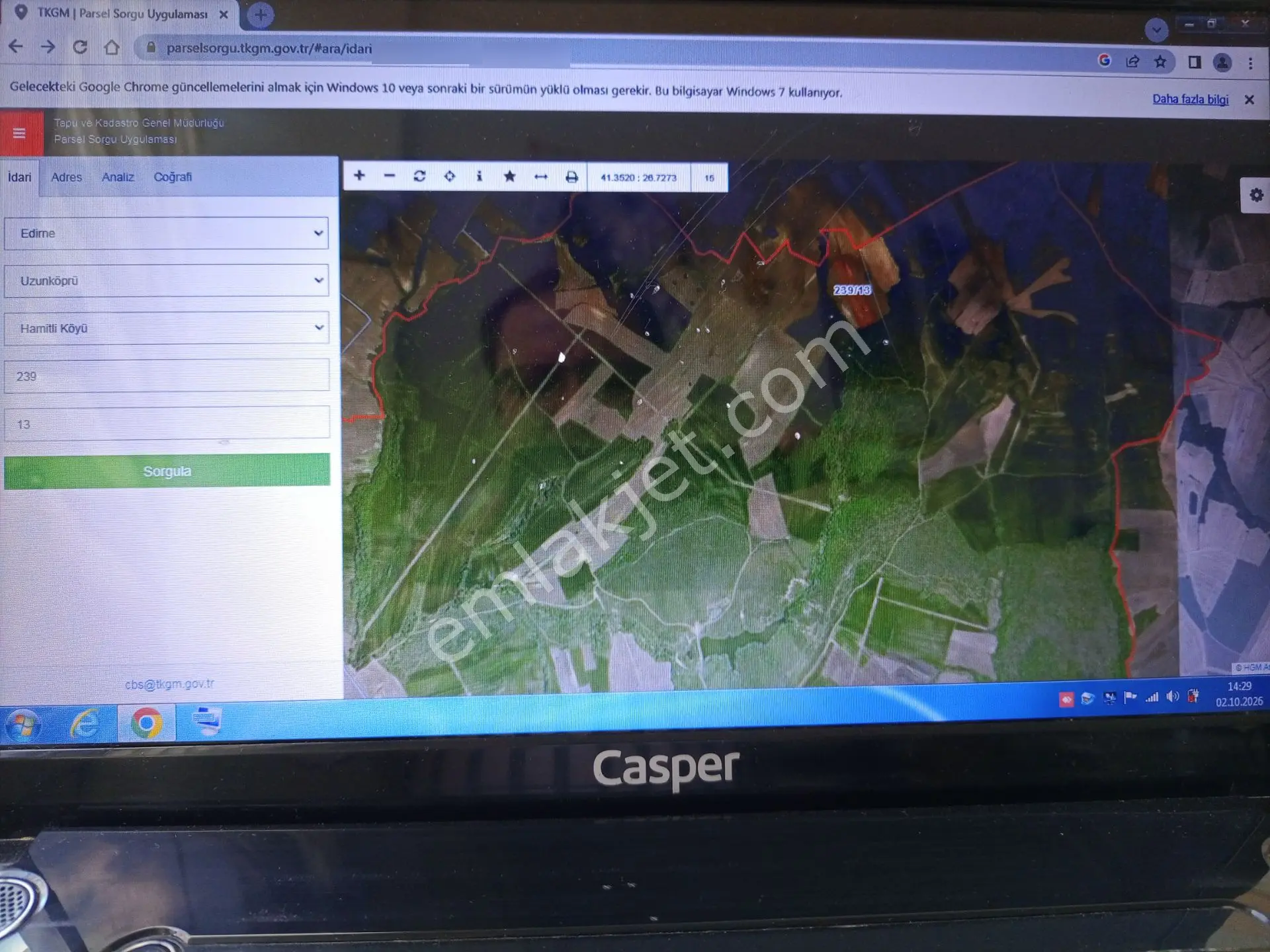Refresh the map with the rotate arrows icon

point(419,177)
